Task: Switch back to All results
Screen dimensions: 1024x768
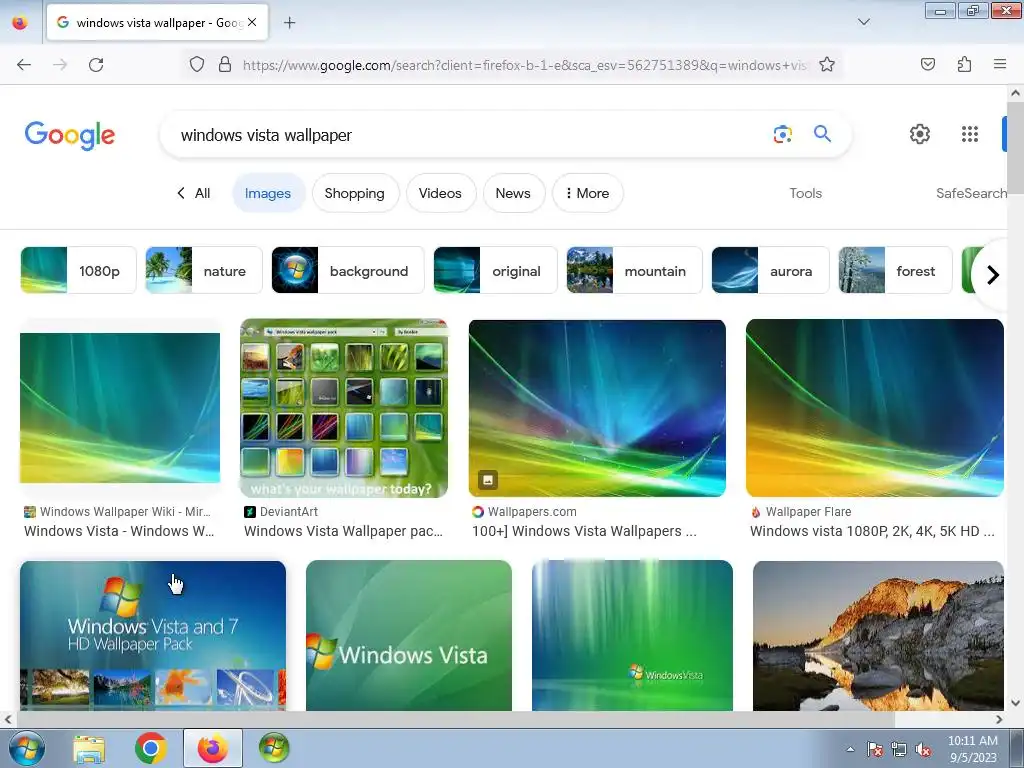Action: 193,193
